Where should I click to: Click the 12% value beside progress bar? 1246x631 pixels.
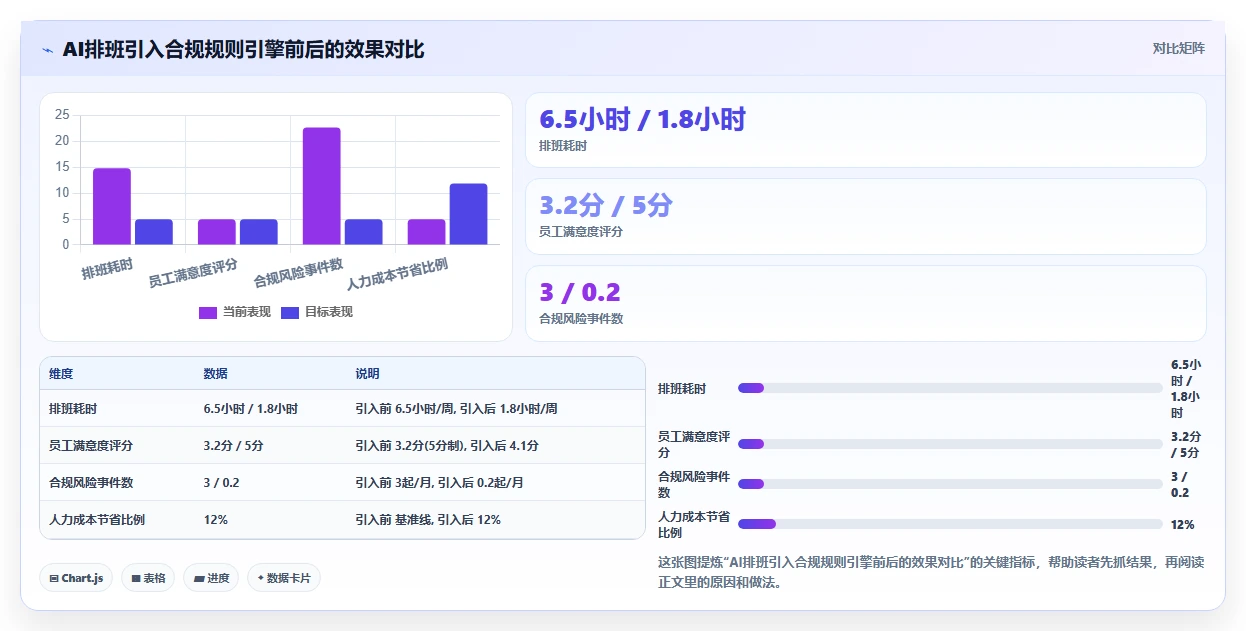click(1183, 525)
